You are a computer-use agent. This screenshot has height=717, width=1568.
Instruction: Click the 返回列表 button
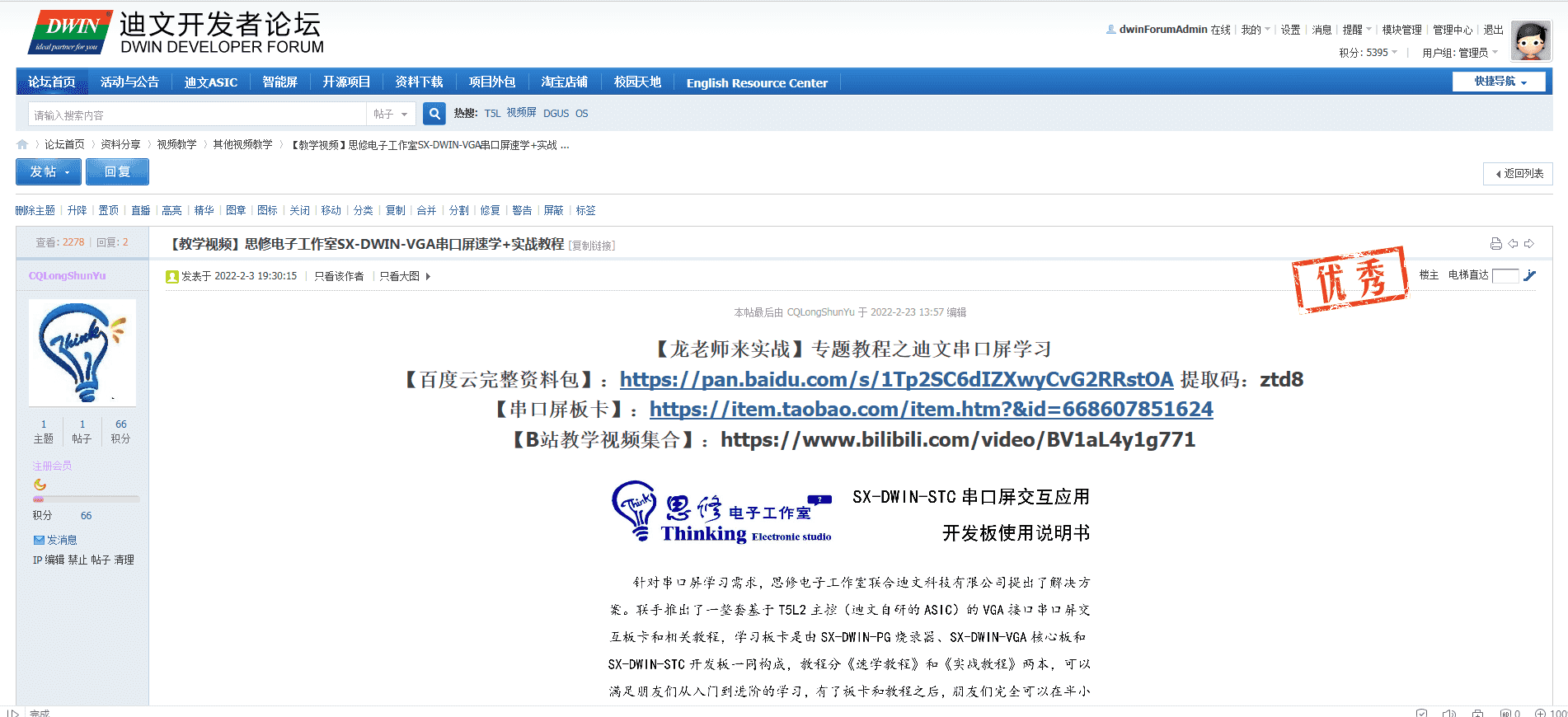(1519, 173)
